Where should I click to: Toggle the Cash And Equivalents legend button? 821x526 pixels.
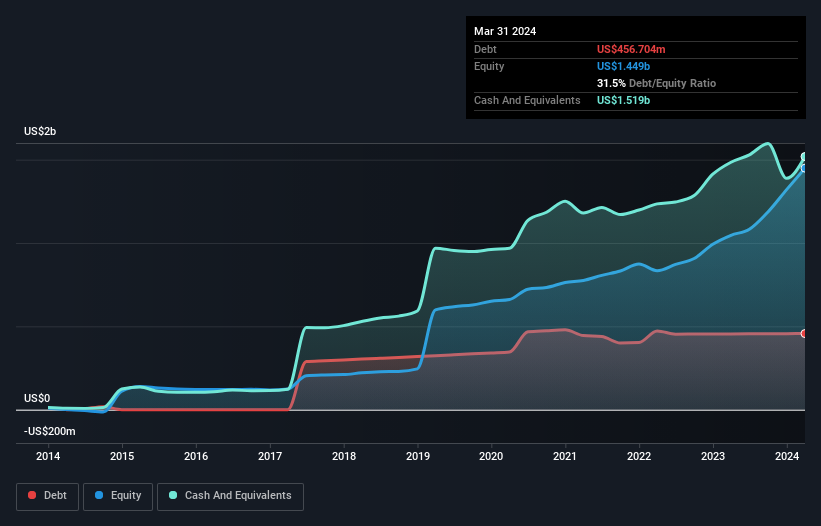[x=230, y=496]
